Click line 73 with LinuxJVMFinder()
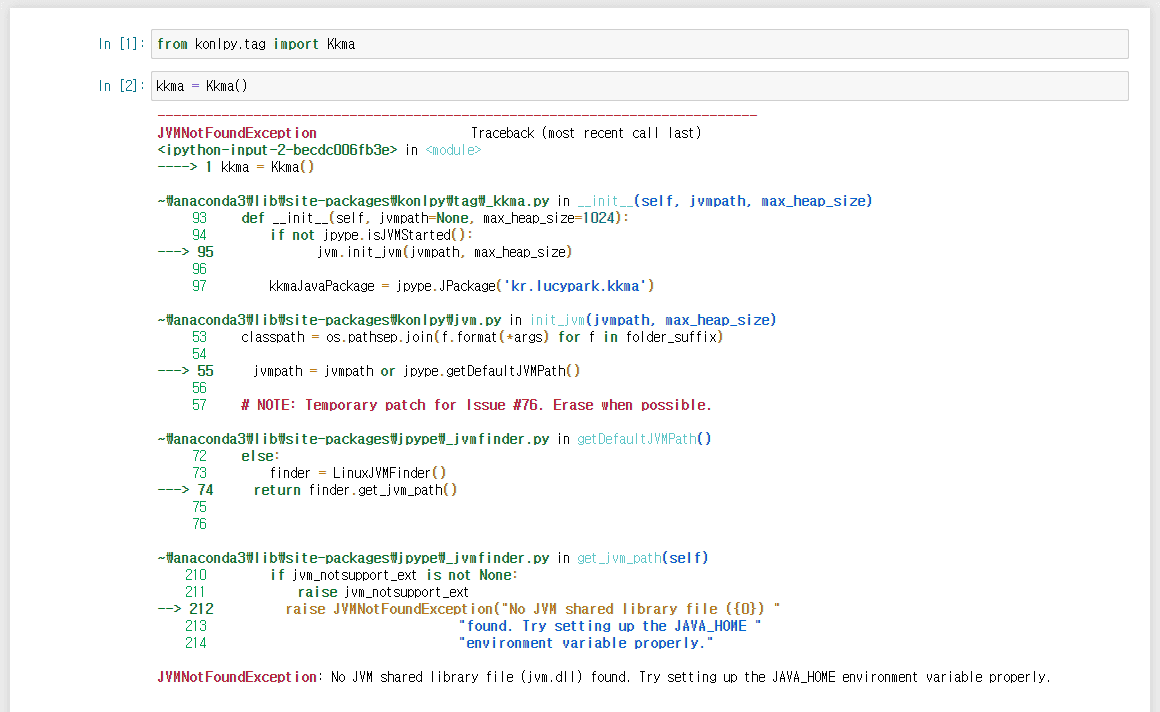The height and width of the screenshot is (712, 1160). (357, 473)
